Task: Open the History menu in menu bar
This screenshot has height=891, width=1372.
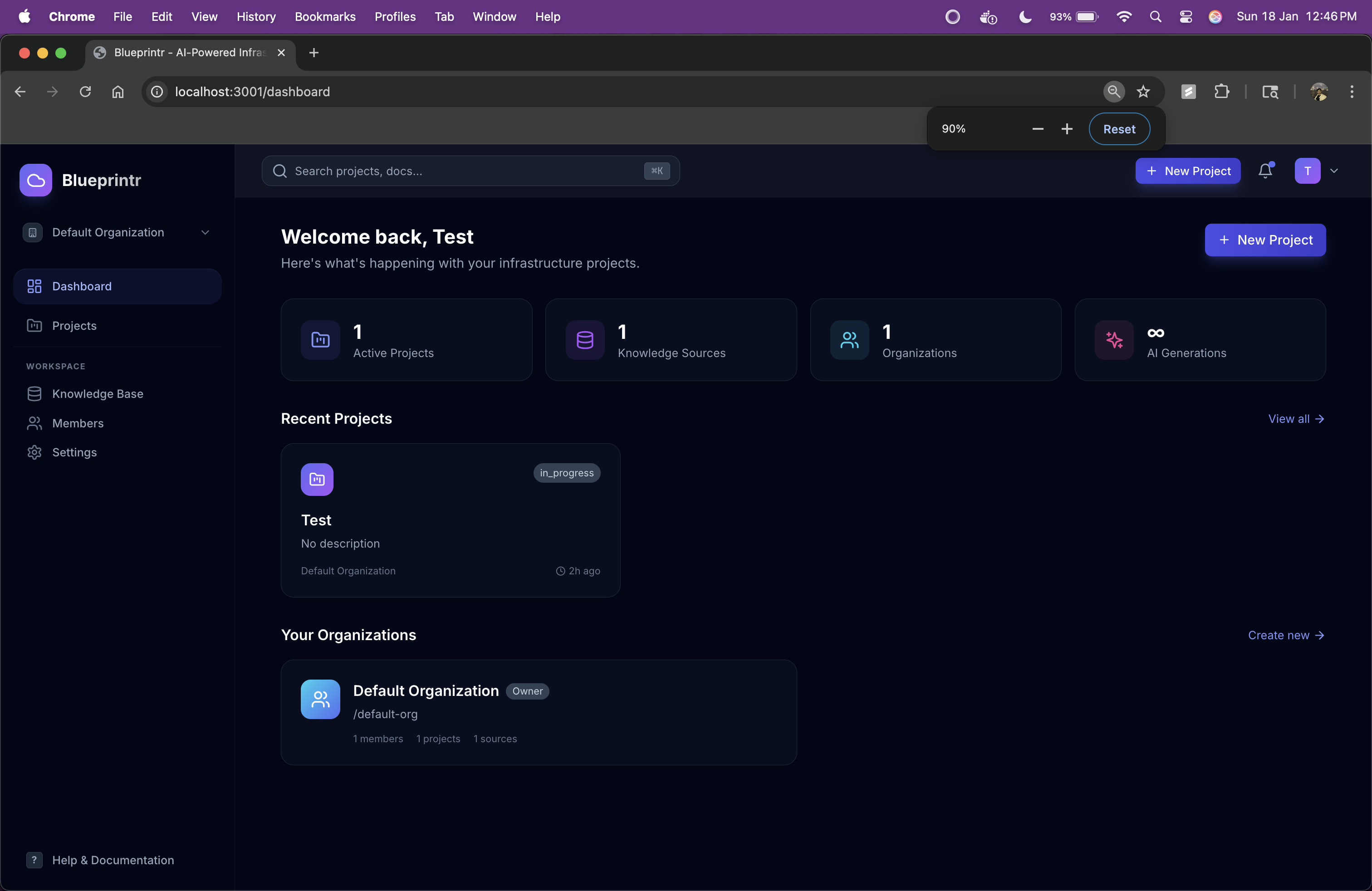Action: tap(256, 16)
